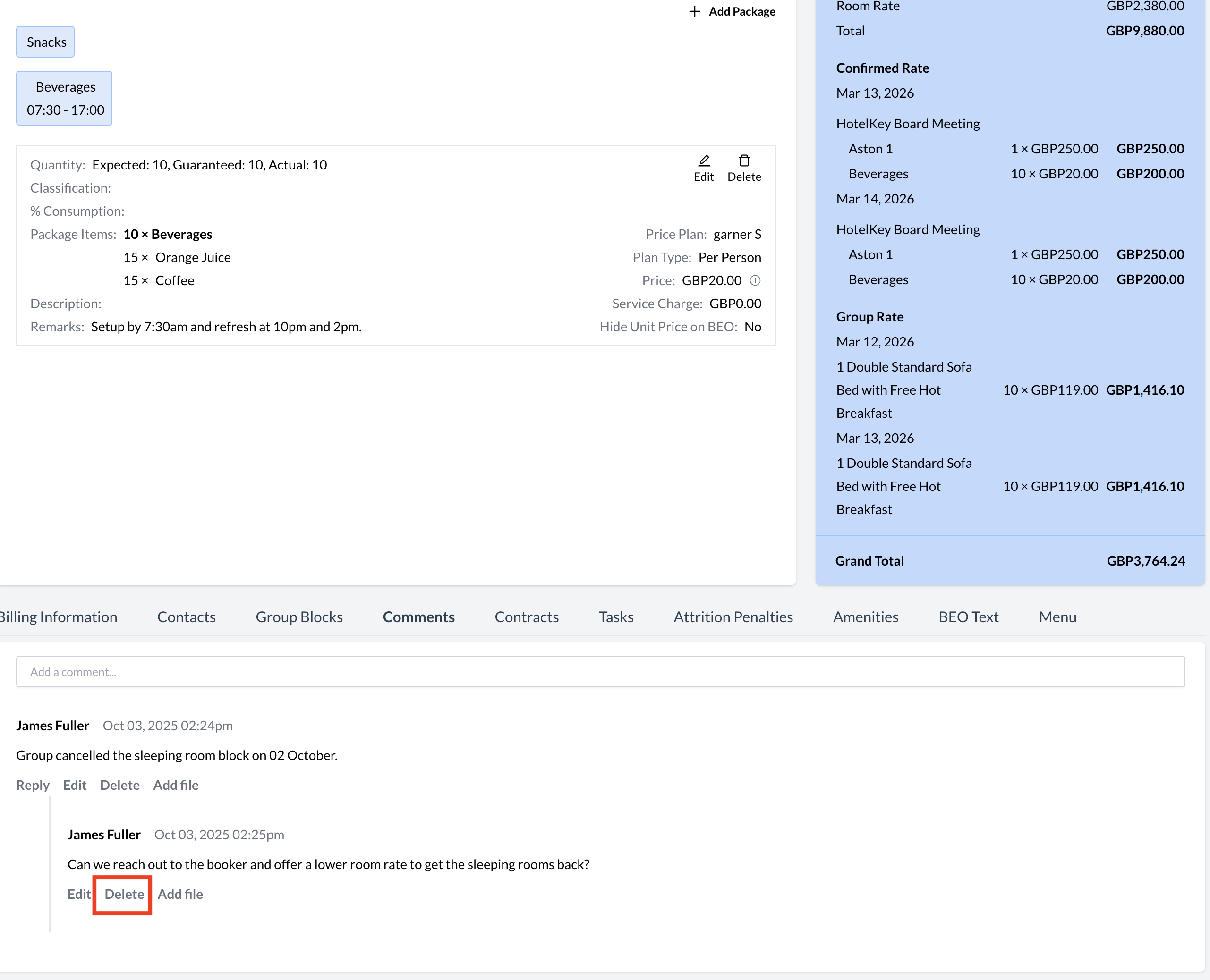This screenshot has width=1210, height=980.
Task: Open the BEO Text tab
Action: coord(968,617)
